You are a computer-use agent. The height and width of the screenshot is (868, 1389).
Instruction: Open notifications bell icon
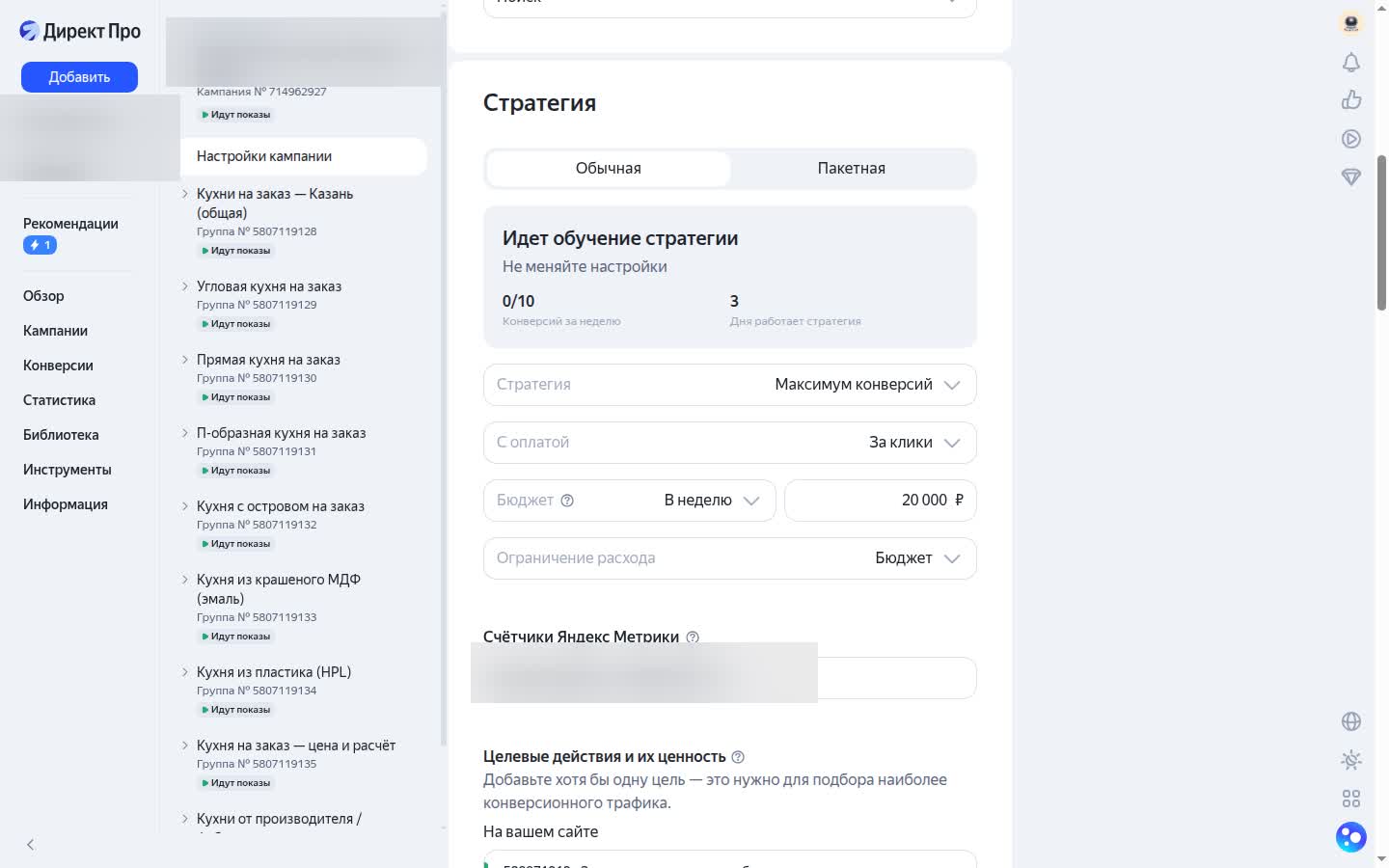point(1351,63)
